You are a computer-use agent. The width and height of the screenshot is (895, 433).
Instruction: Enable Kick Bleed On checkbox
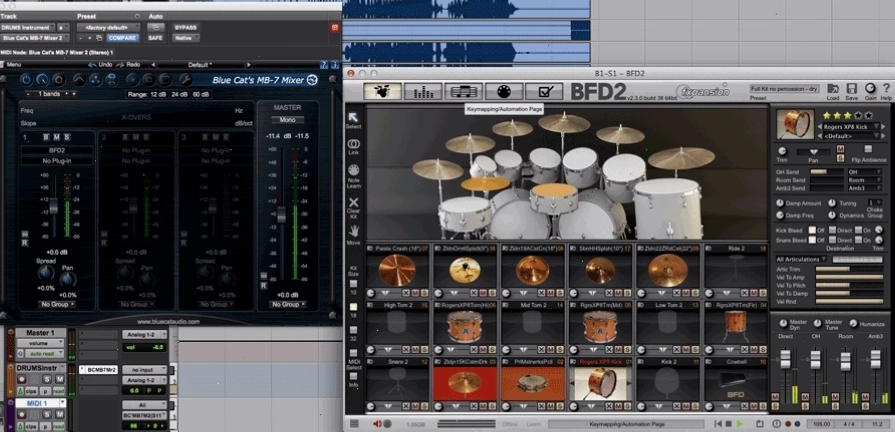pyautogui.click(x=858, y=230)
